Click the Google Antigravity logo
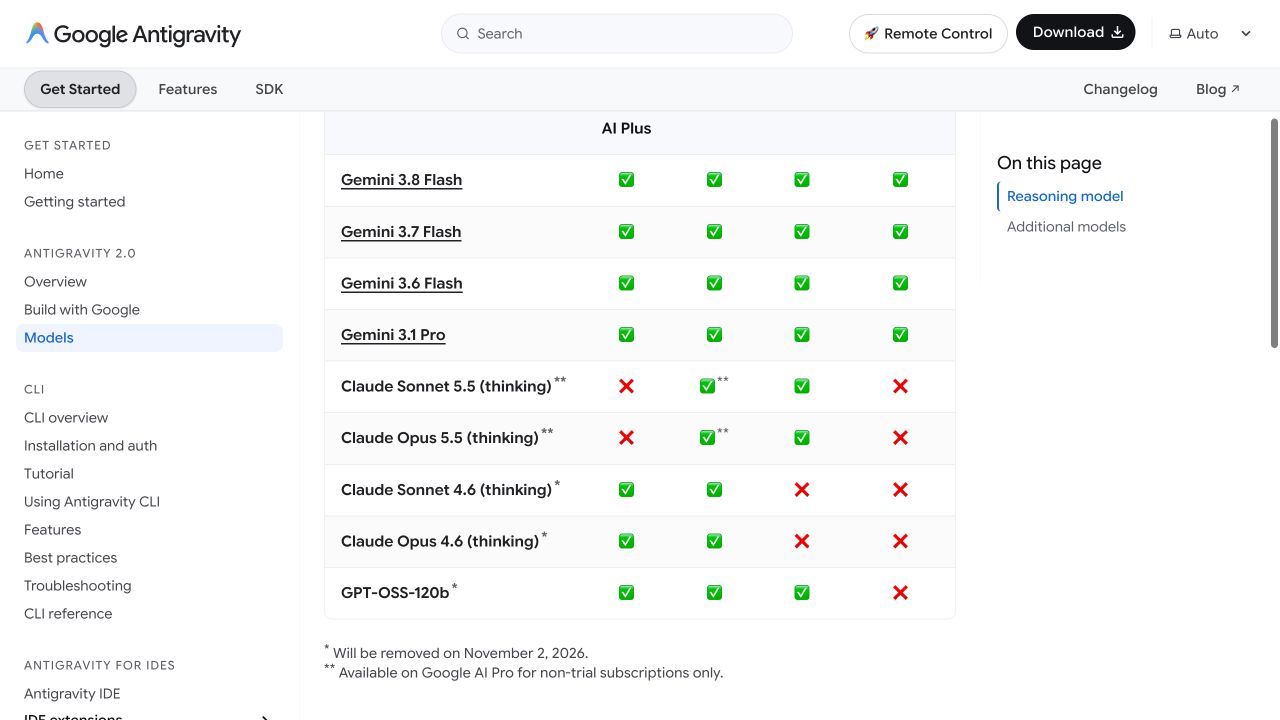 click(x=133, y=34)
